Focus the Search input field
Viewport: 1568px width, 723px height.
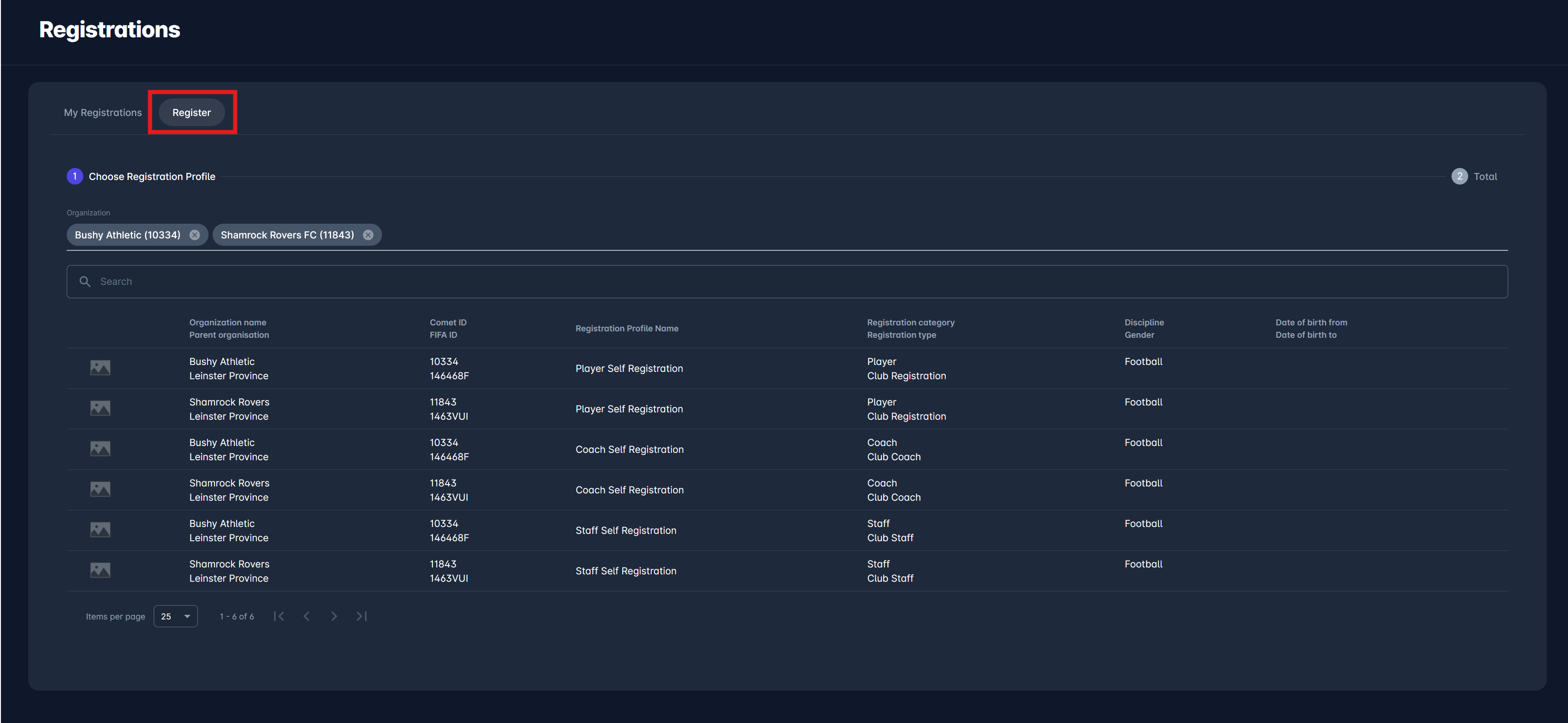[x=791, y=281]
